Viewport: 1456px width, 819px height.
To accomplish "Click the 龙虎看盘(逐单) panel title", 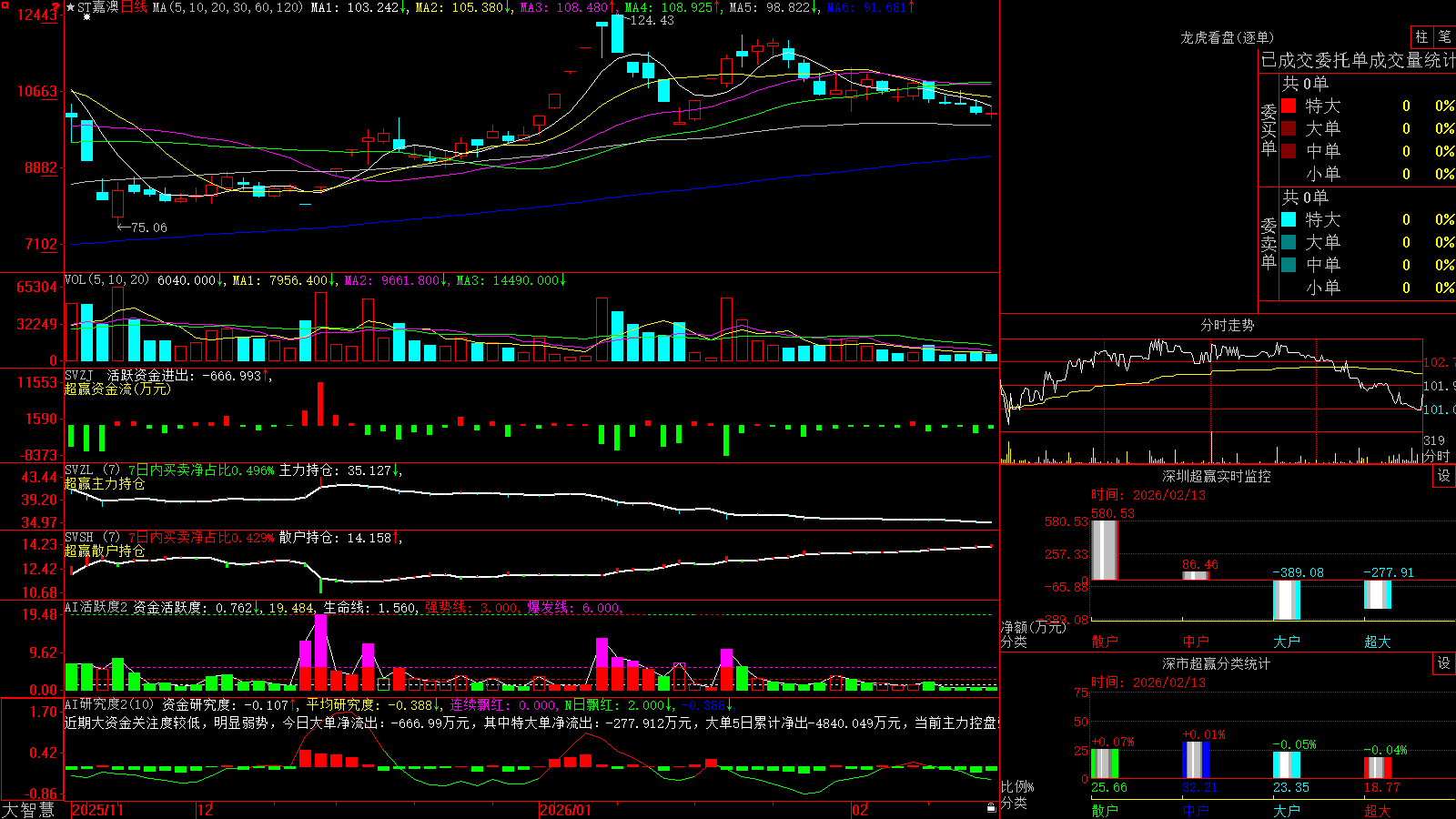I will (x=1227, y=37).
